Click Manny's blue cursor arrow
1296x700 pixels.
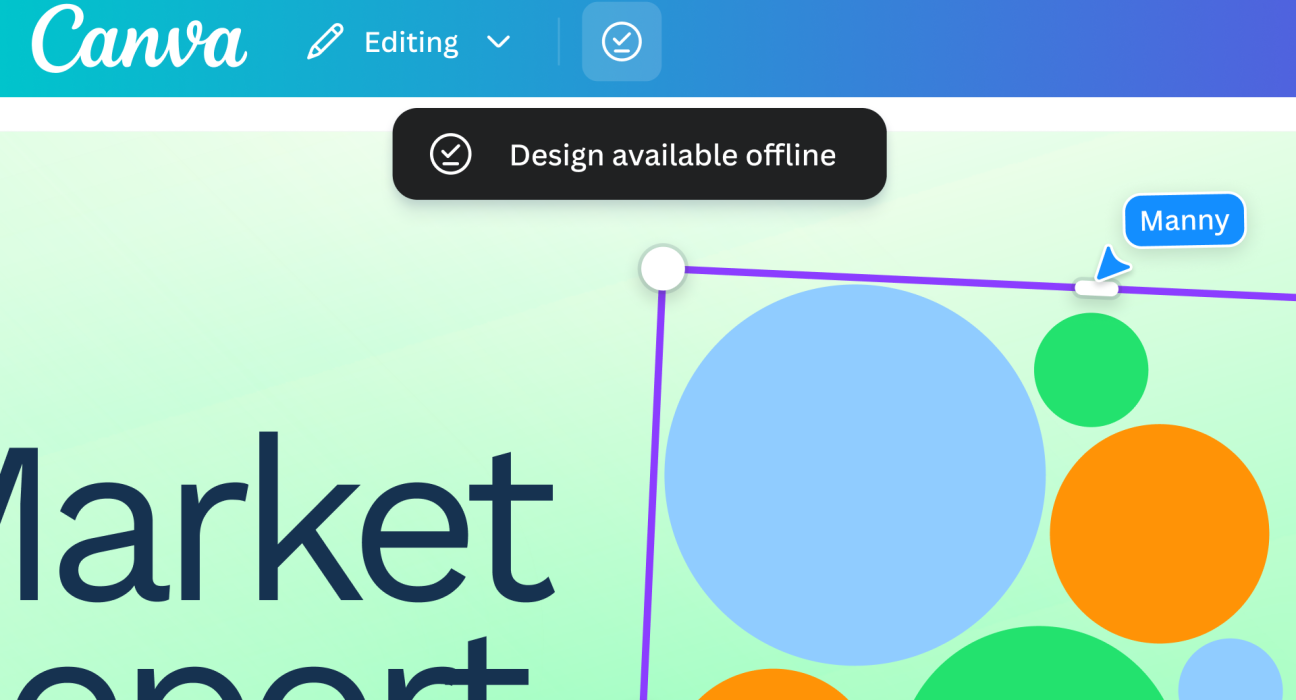[x=1111, y=263]
